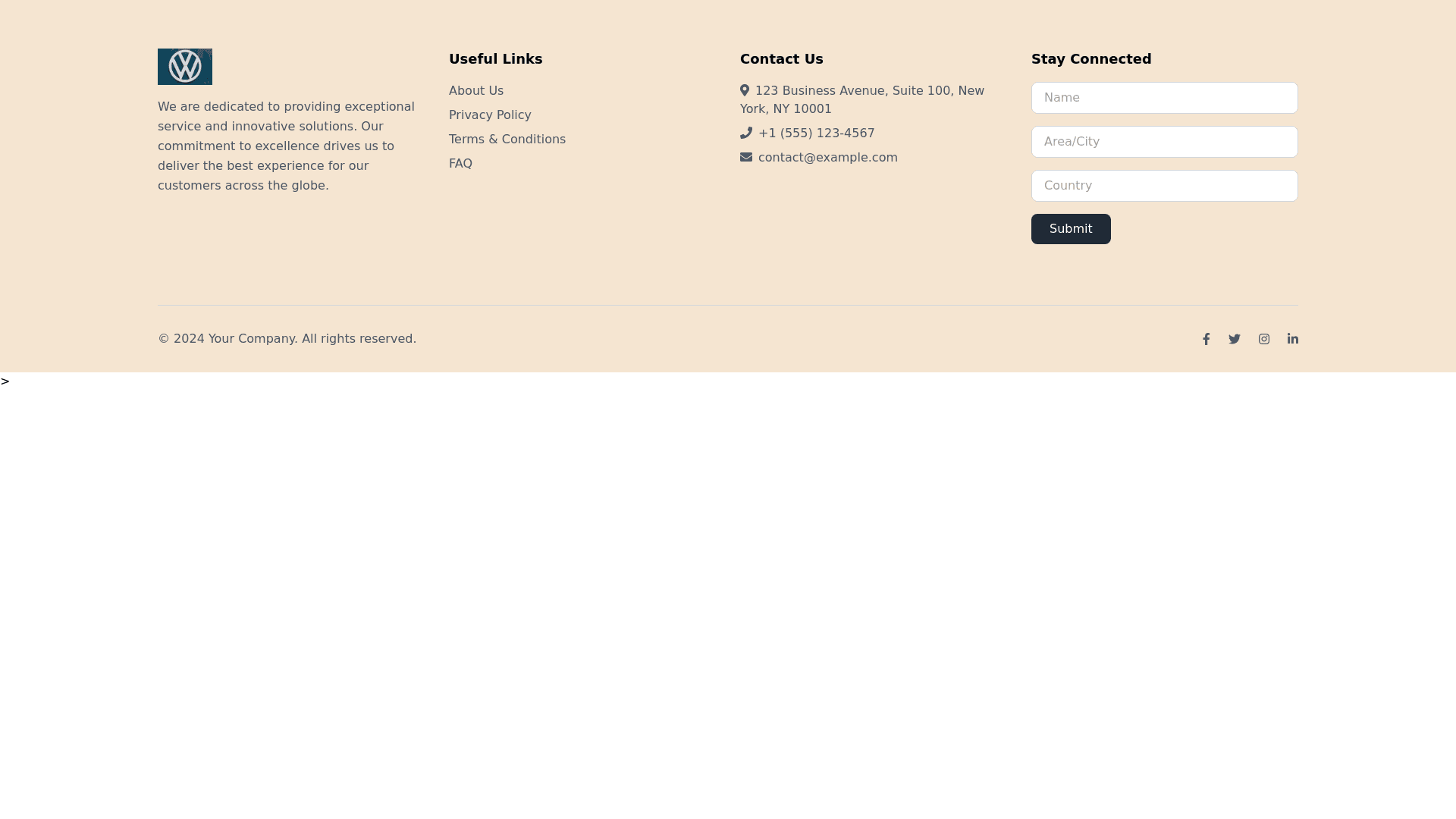Click the 2024 copyright notice text
Screen dimensions: 1456x819
click(x=287, y=339)
